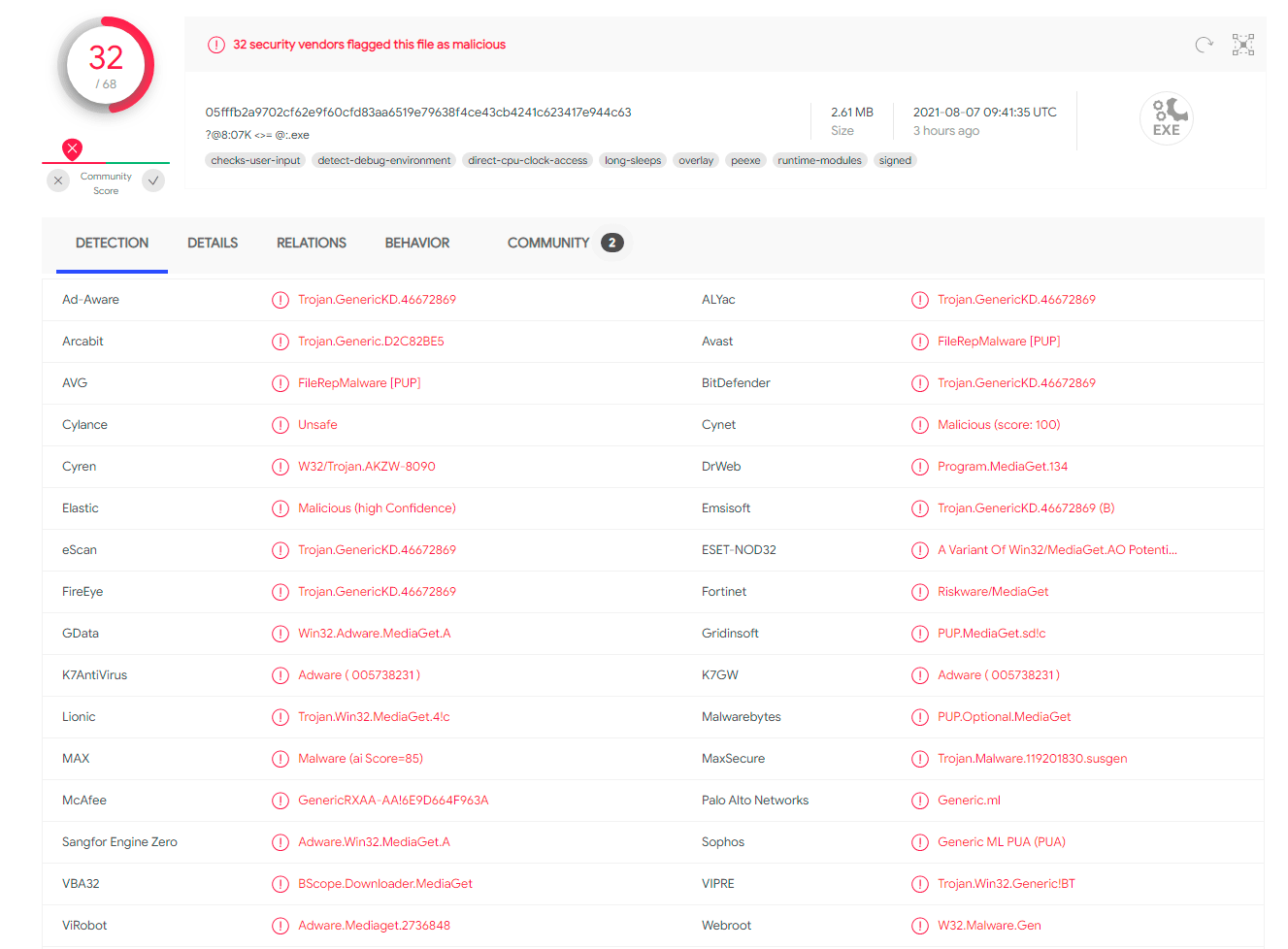1288x949 pixels.
Task: Click the 32 of 68 detection score gauge
Action: pyautogui.click(x=106, y=65)
